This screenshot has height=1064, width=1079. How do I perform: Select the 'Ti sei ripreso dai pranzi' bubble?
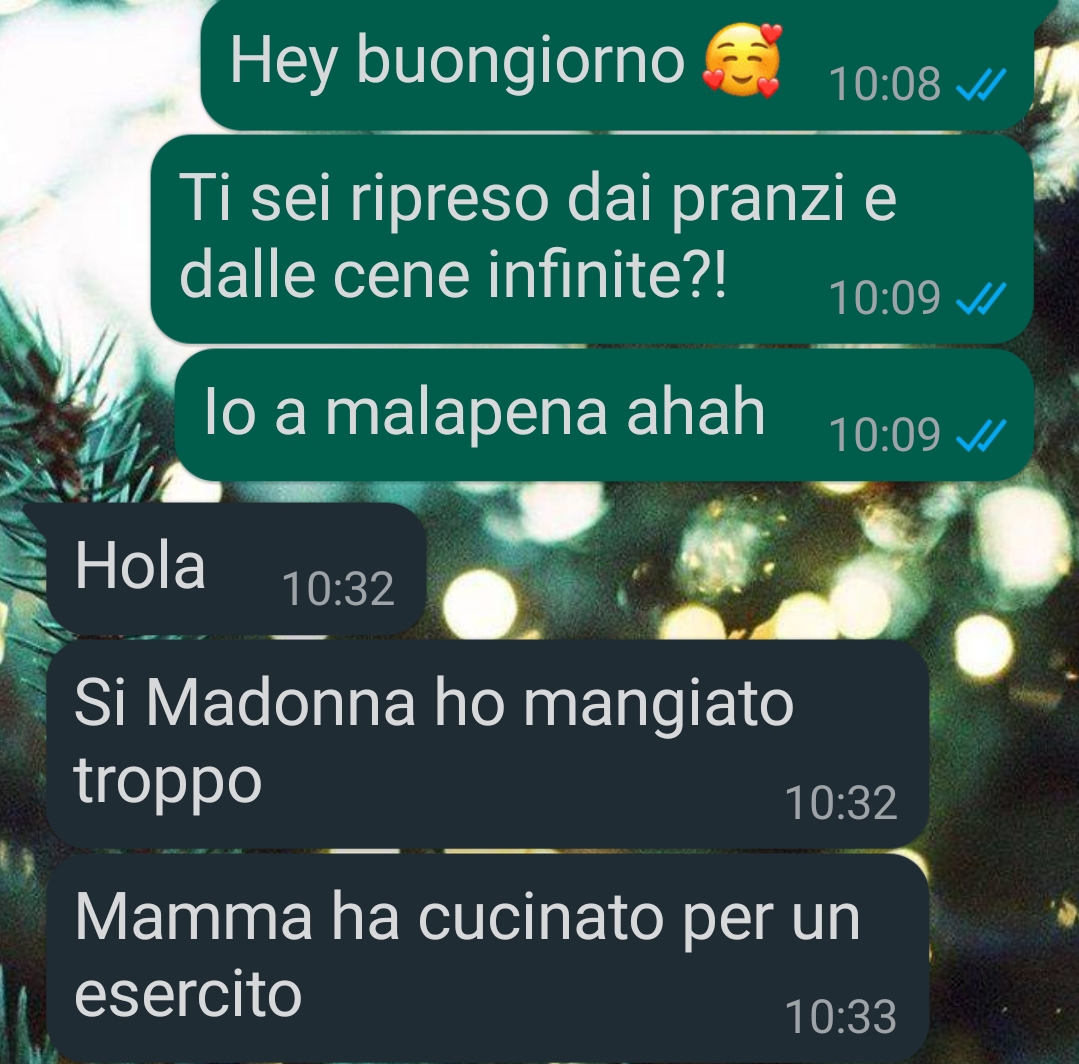point(592,238)
